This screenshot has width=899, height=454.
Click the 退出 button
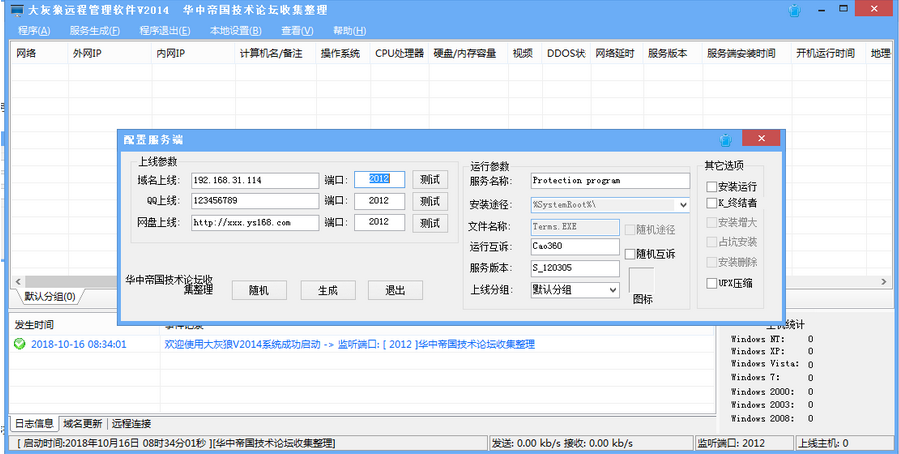coord(395,290)
